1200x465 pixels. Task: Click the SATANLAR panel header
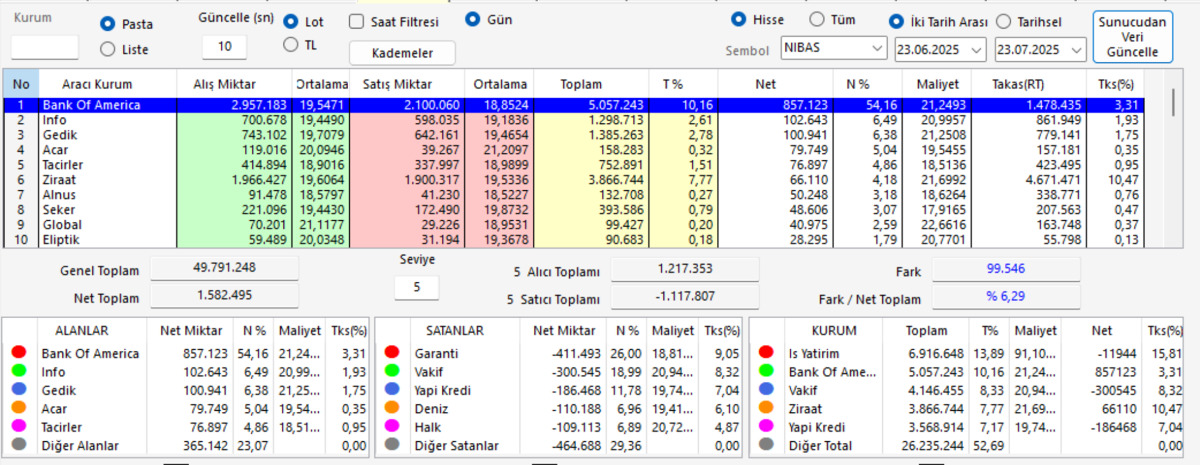pyautogui.click(x=456, y=330)
